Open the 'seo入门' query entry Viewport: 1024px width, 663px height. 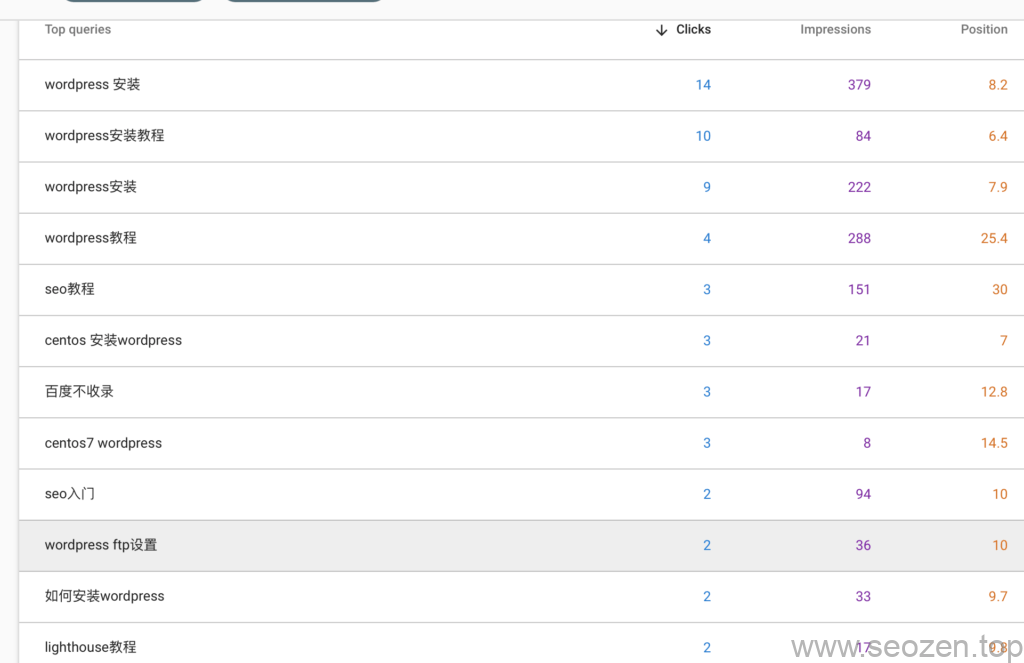pos(69,494)
